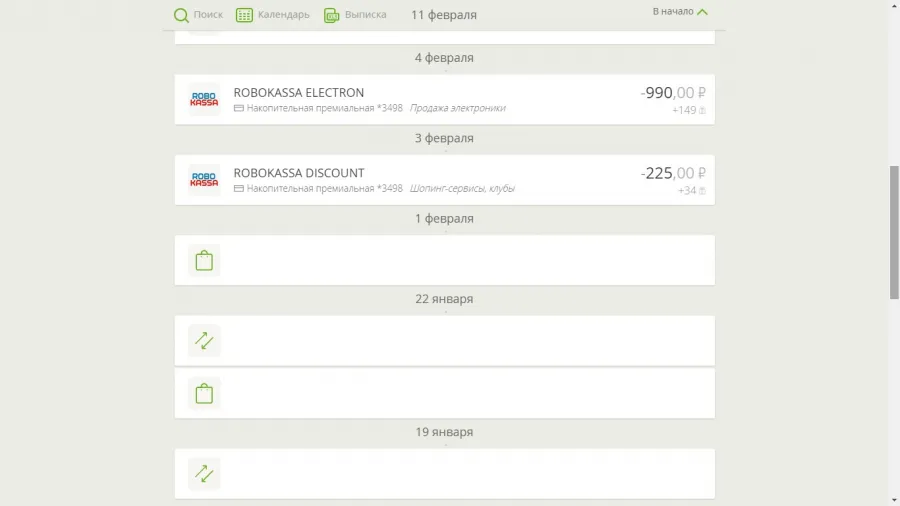Click the -225,00 ₽ amount
The width and height of the screenshot is (900, 506).
pyautogui.click(x=673, y=173)
